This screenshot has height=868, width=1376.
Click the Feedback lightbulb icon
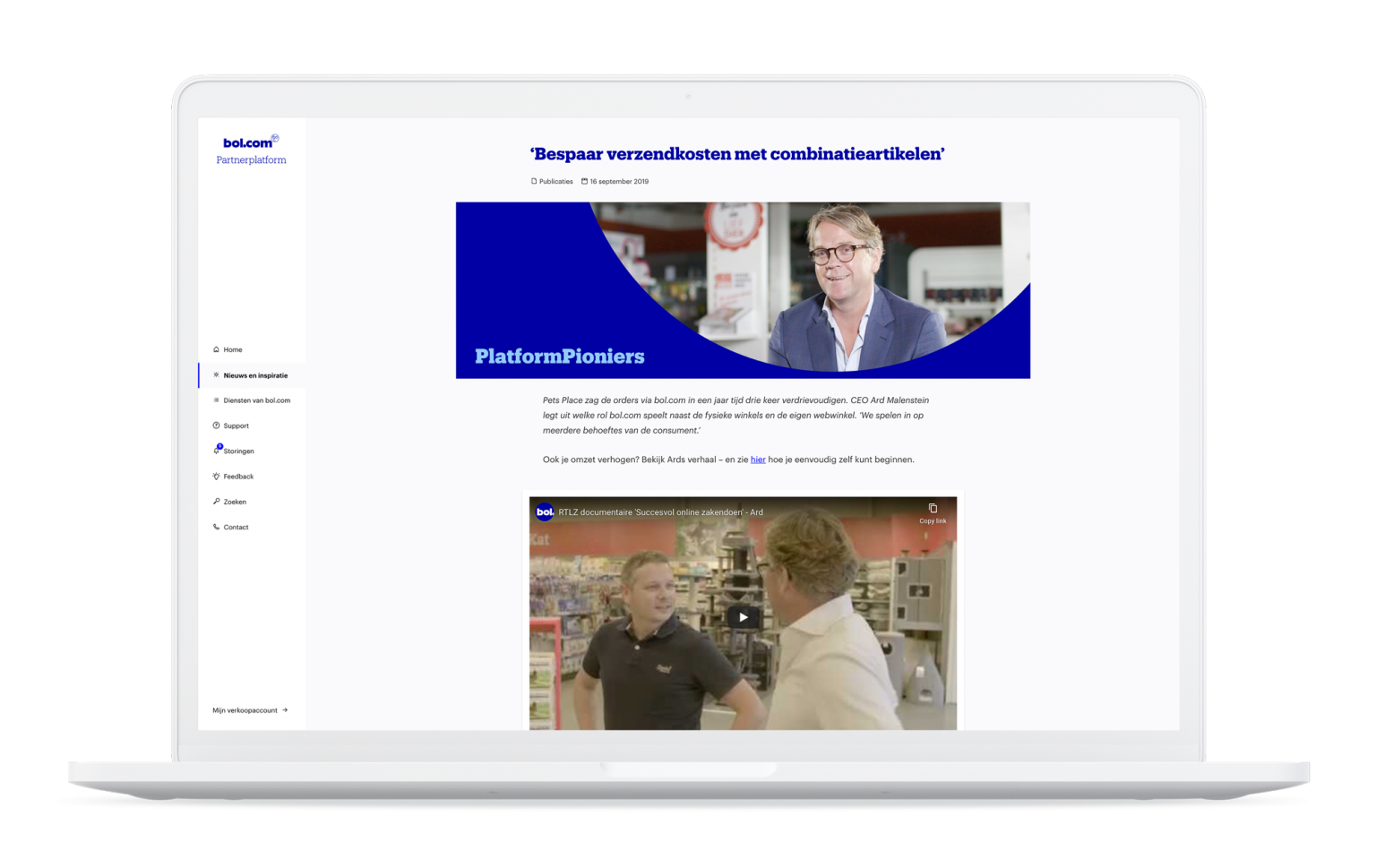(216, 476)
